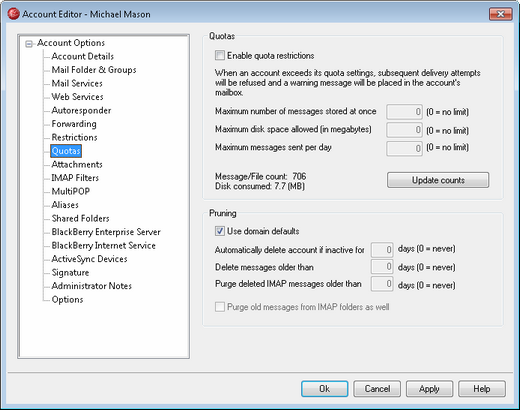Image resolution: width=520 pixels, height=410 pixels.
Task: Collapse the Account Options tree node
Action: [29, 44]
